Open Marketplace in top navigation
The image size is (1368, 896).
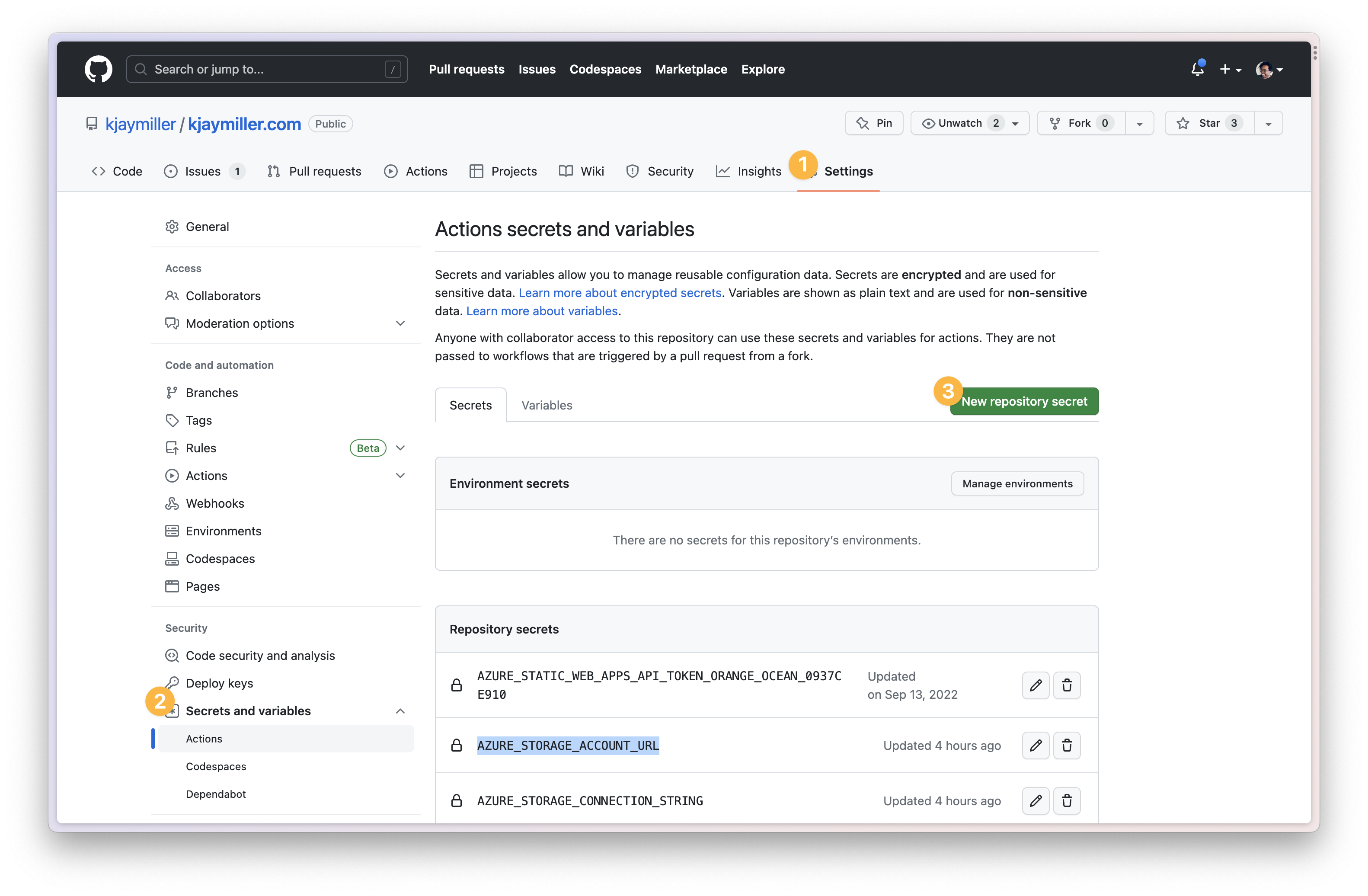[x=691, y=69]
